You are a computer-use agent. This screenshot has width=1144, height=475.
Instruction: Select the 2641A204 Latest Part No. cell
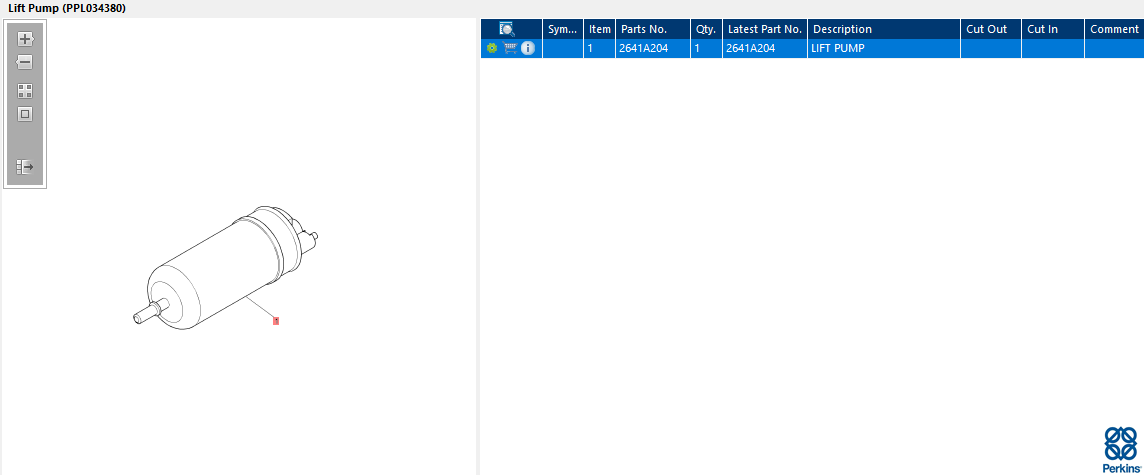(765, 49)
